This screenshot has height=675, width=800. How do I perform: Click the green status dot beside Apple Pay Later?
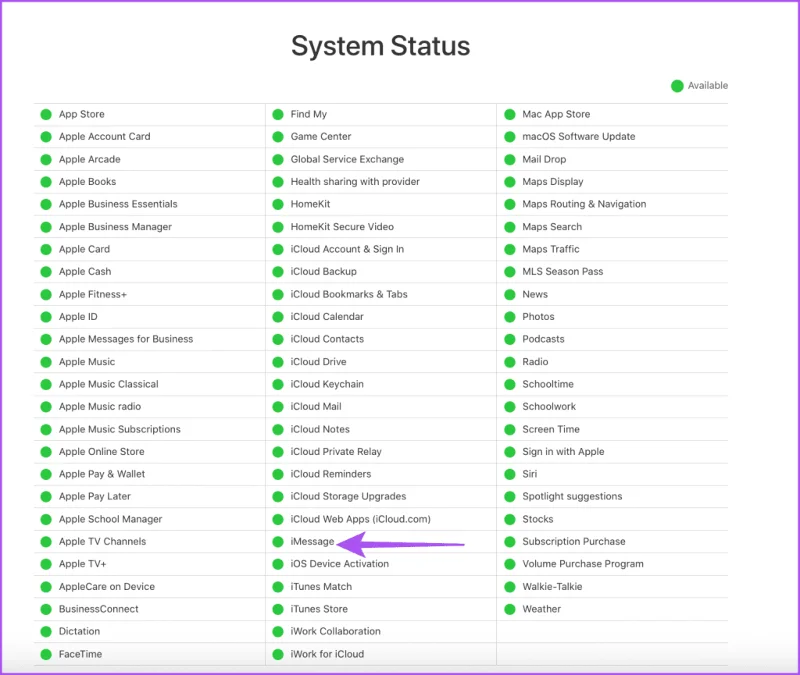(46, 496)
